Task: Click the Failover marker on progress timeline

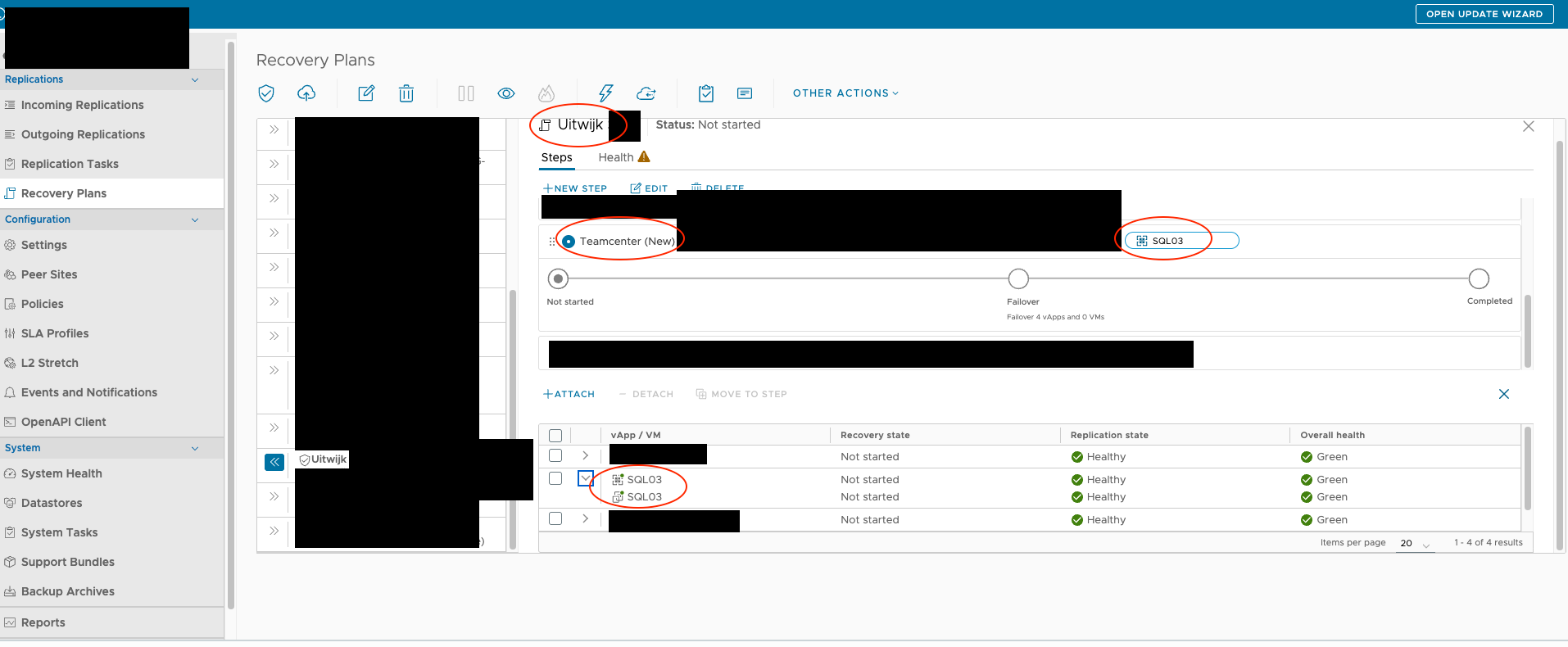Action: click(1018, 279)
